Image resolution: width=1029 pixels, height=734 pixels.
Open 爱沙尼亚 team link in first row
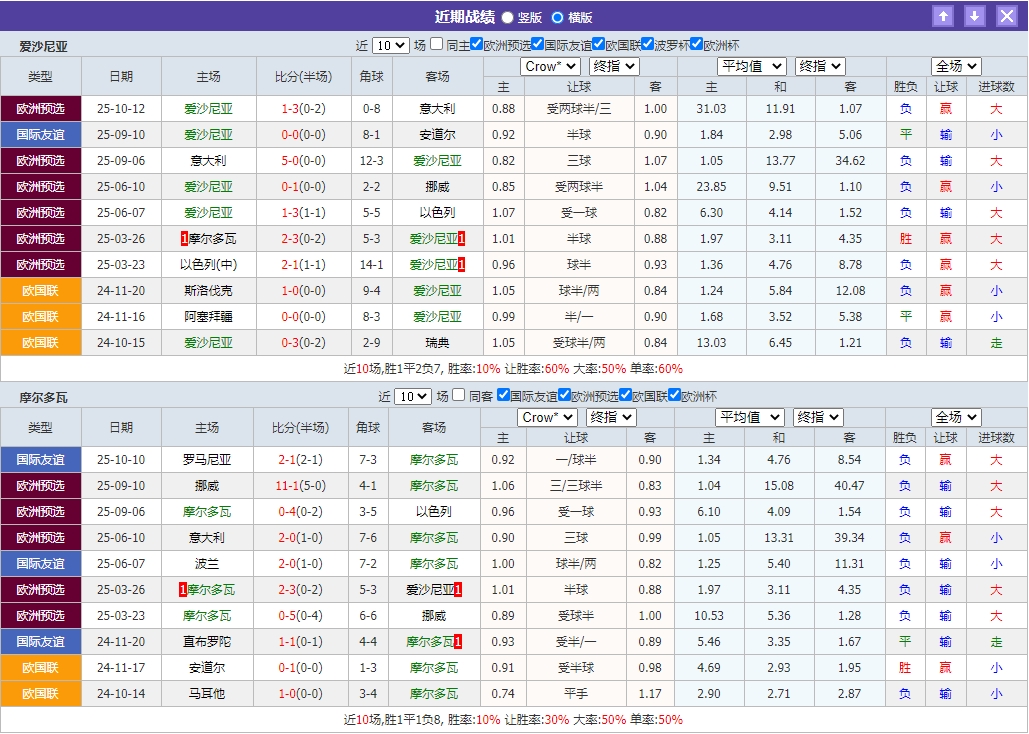pyautogui.click(x=208, y=108)
